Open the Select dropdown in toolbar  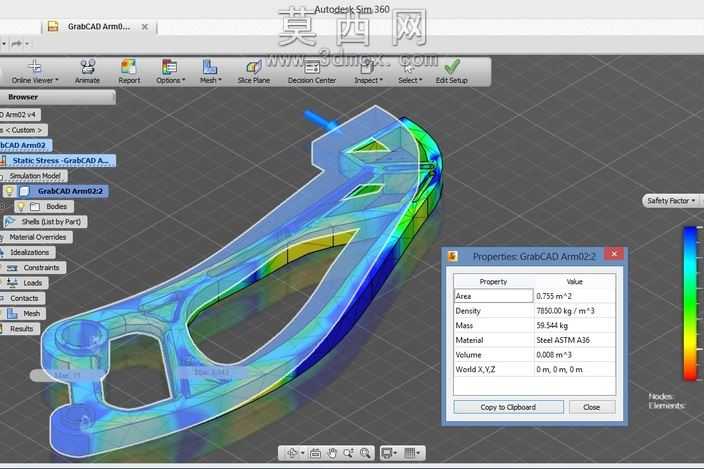pos(410,71)
